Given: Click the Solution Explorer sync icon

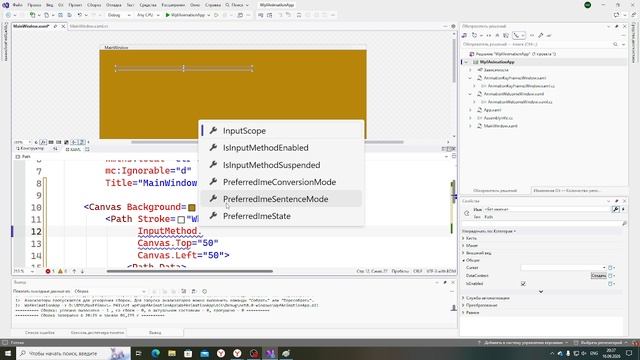Looking at the screenshot, I should pyautogui.click(x=488, y=36).
